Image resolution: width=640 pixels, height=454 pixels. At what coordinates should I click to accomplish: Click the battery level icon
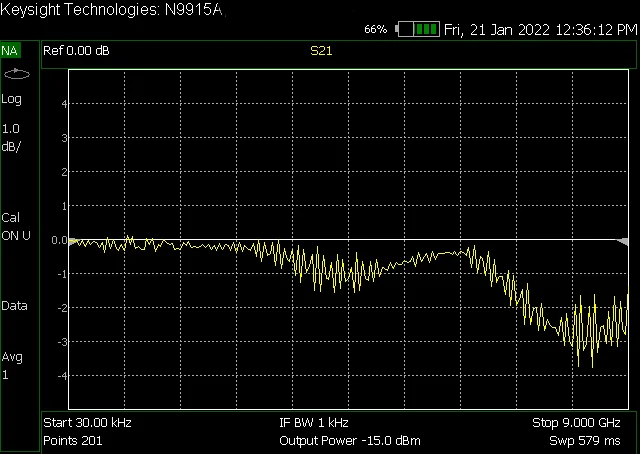(x=418, y=29)
